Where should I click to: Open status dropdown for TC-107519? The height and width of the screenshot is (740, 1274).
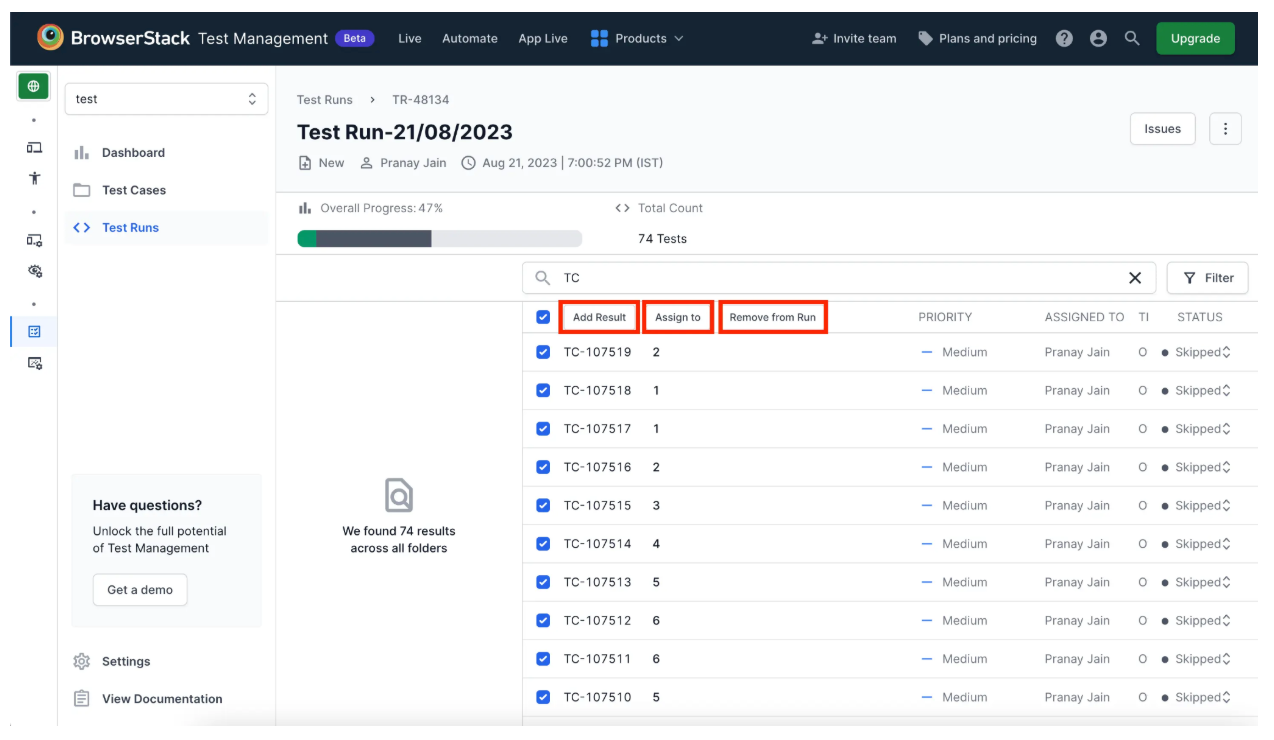[1196, 352]
